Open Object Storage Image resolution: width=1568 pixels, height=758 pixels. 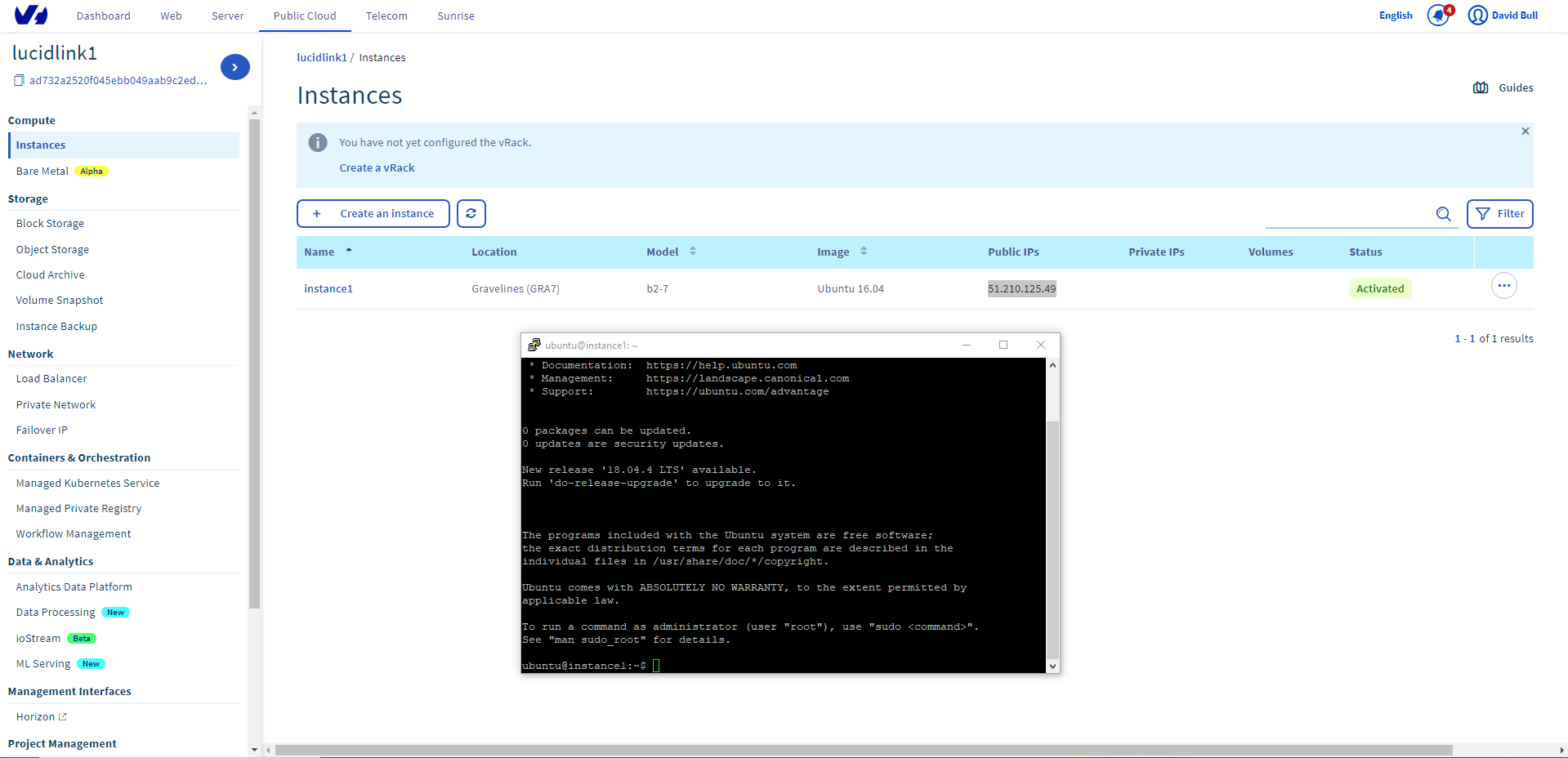(52, 249)
